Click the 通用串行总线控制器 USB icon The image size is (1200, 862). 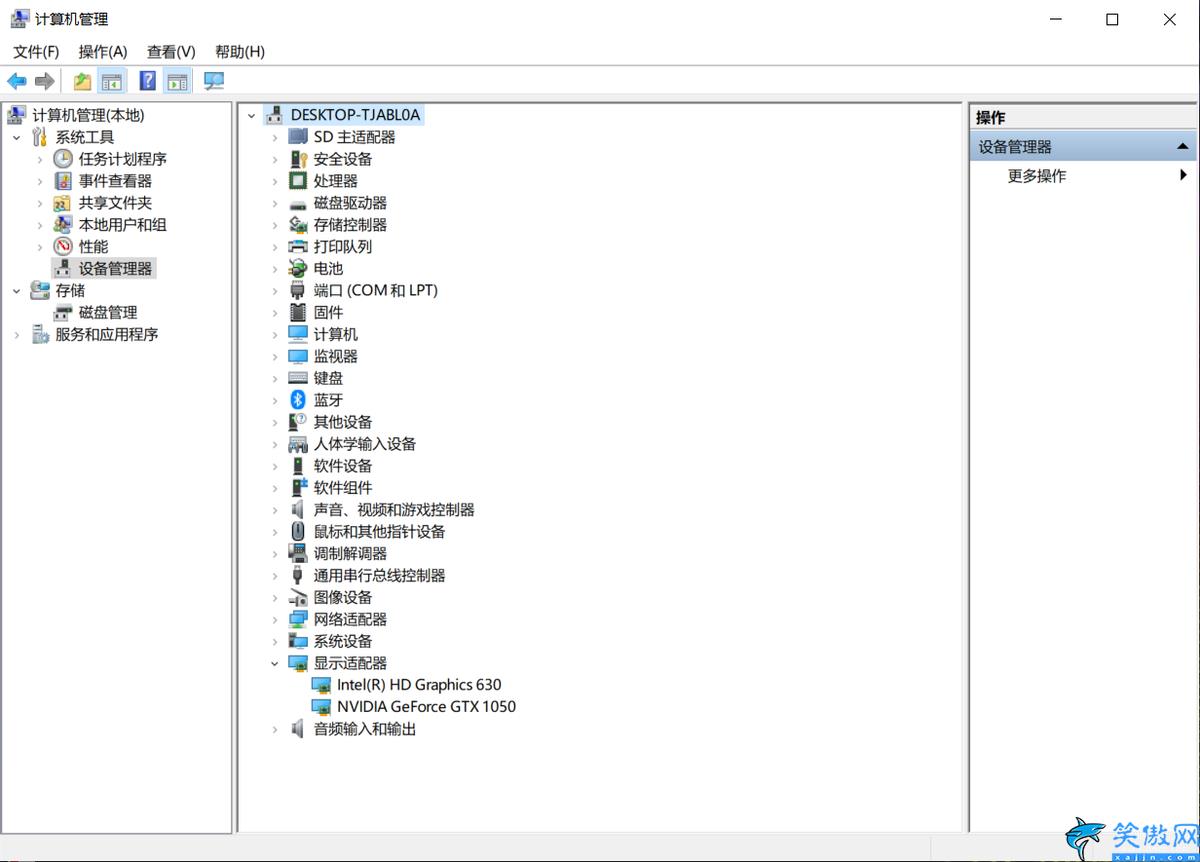tap(298, 575)
